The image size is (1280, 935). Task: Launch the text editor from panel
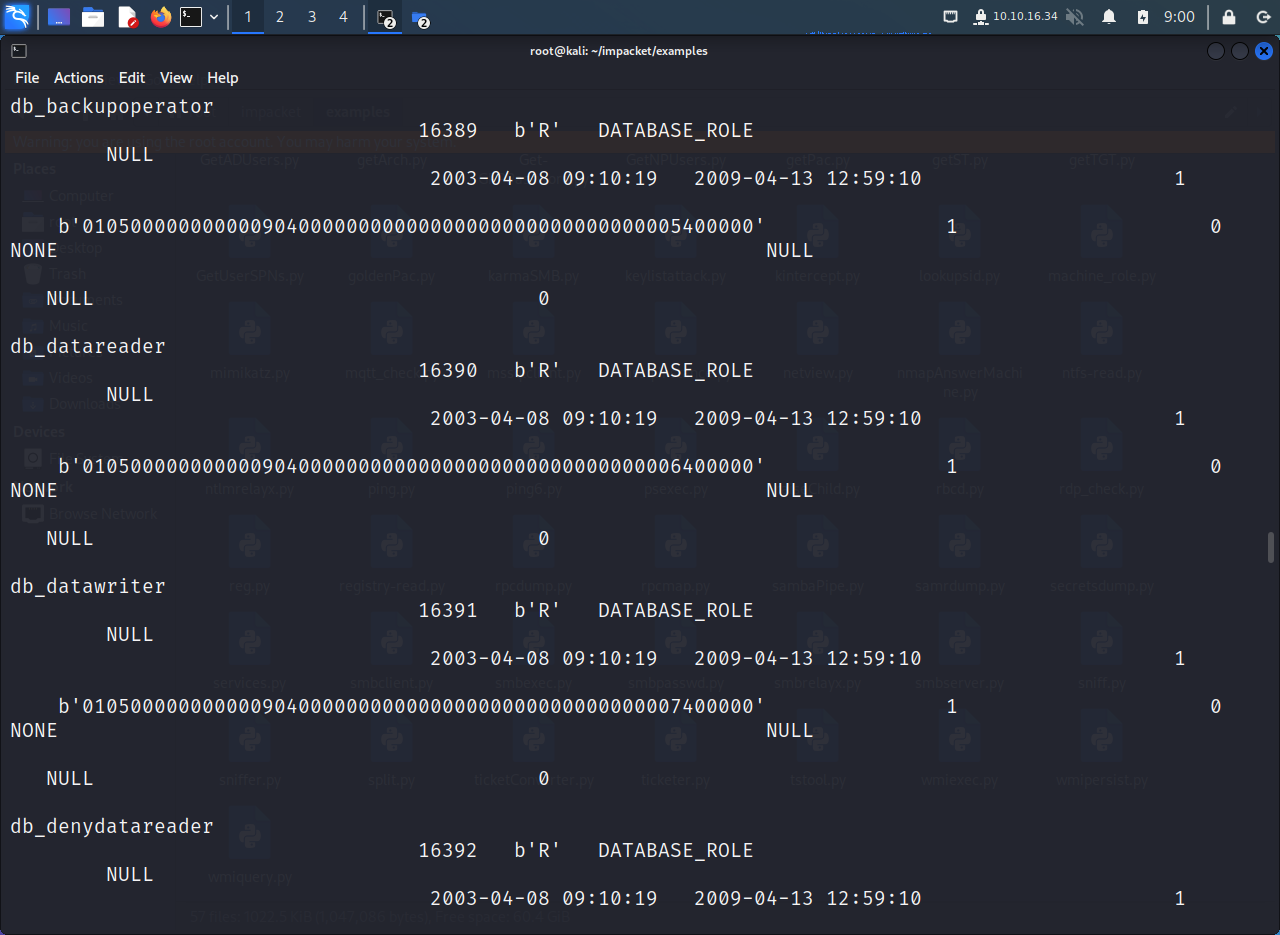coord(127,17)
